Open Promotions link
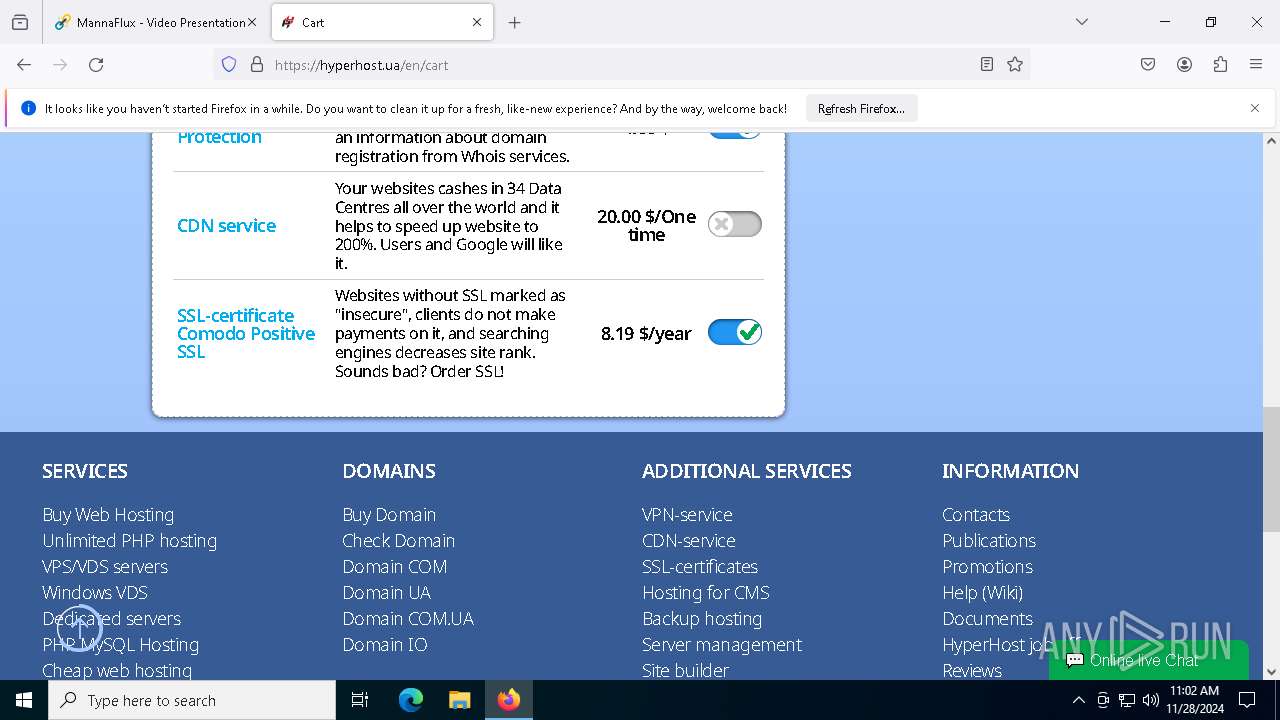 987,566
